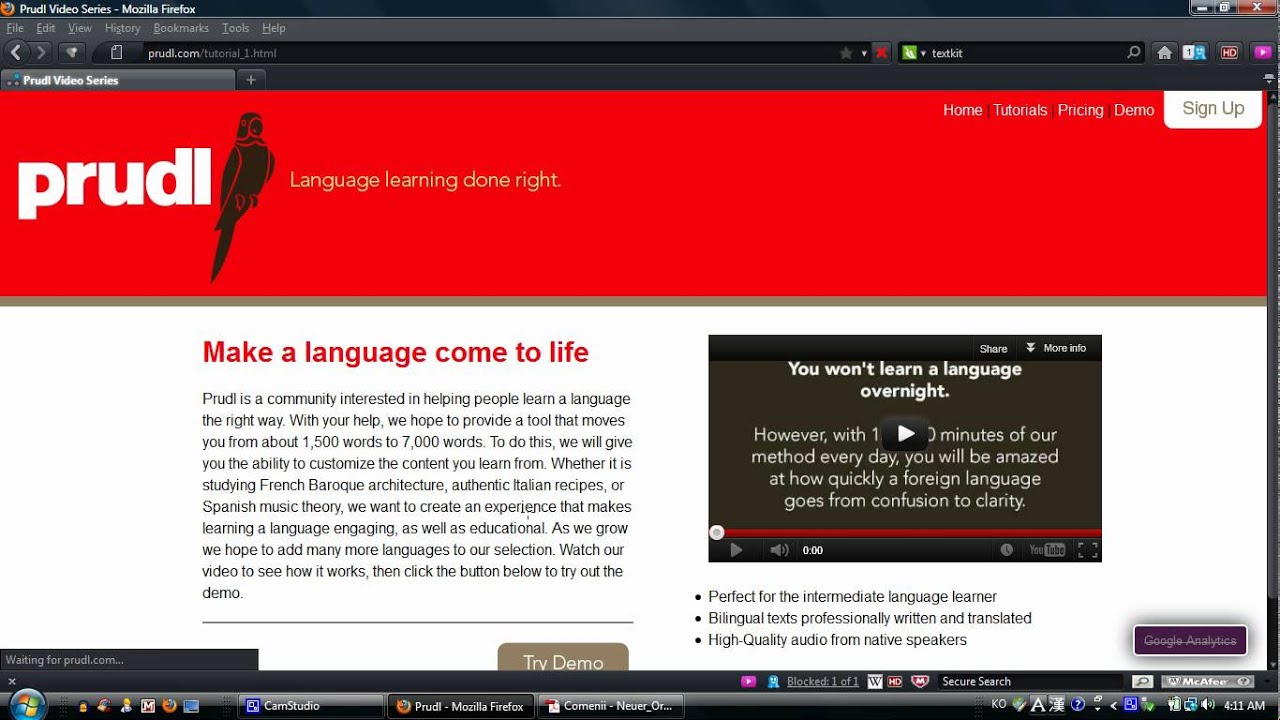
Task: Click the small play icon in the video controls
Action: pos(736,550)
